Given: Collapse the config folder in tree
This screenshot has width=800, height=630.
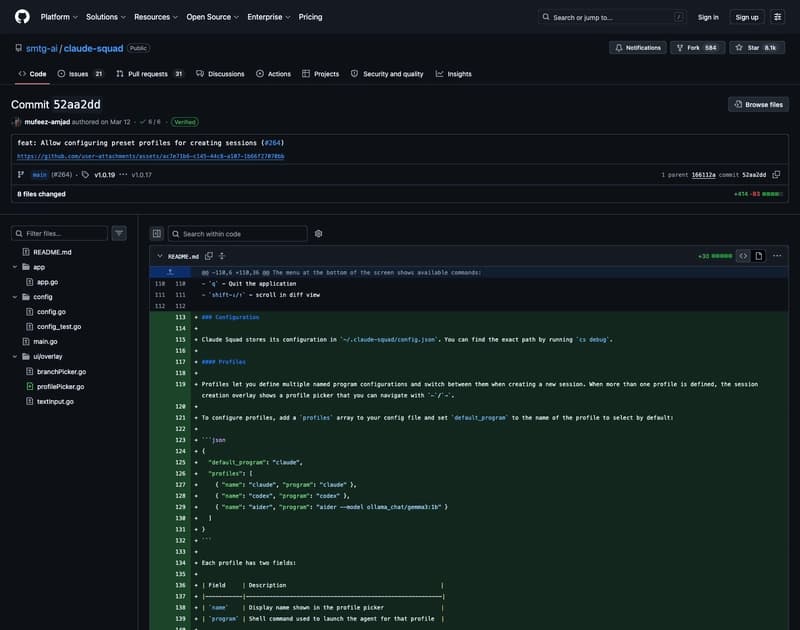Looking at the screenshot, I should [x=15, y=297].
